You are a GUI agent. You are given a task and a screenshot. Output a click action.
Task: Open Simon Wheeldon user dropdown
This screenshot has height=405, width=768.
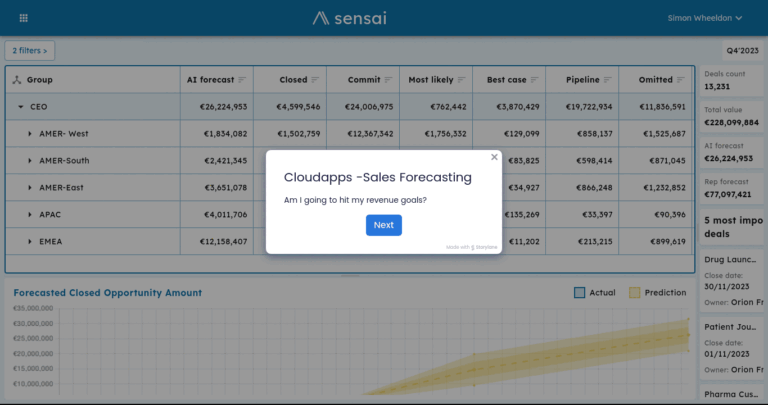pos(705,18)
